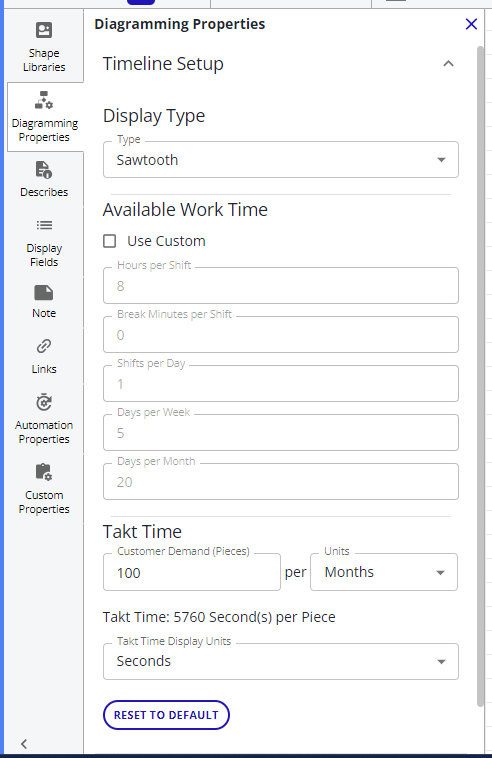
Task: Open the Display Fields list icon
Action: point(44,225)
